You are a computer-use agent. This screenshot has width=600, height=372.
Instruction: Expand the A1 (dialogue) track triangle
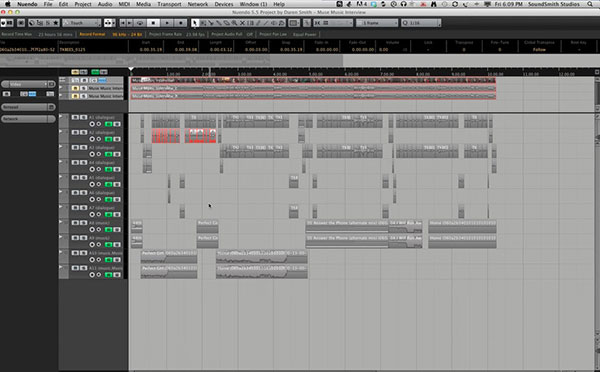pyautogui.click(x=61, y=116)
